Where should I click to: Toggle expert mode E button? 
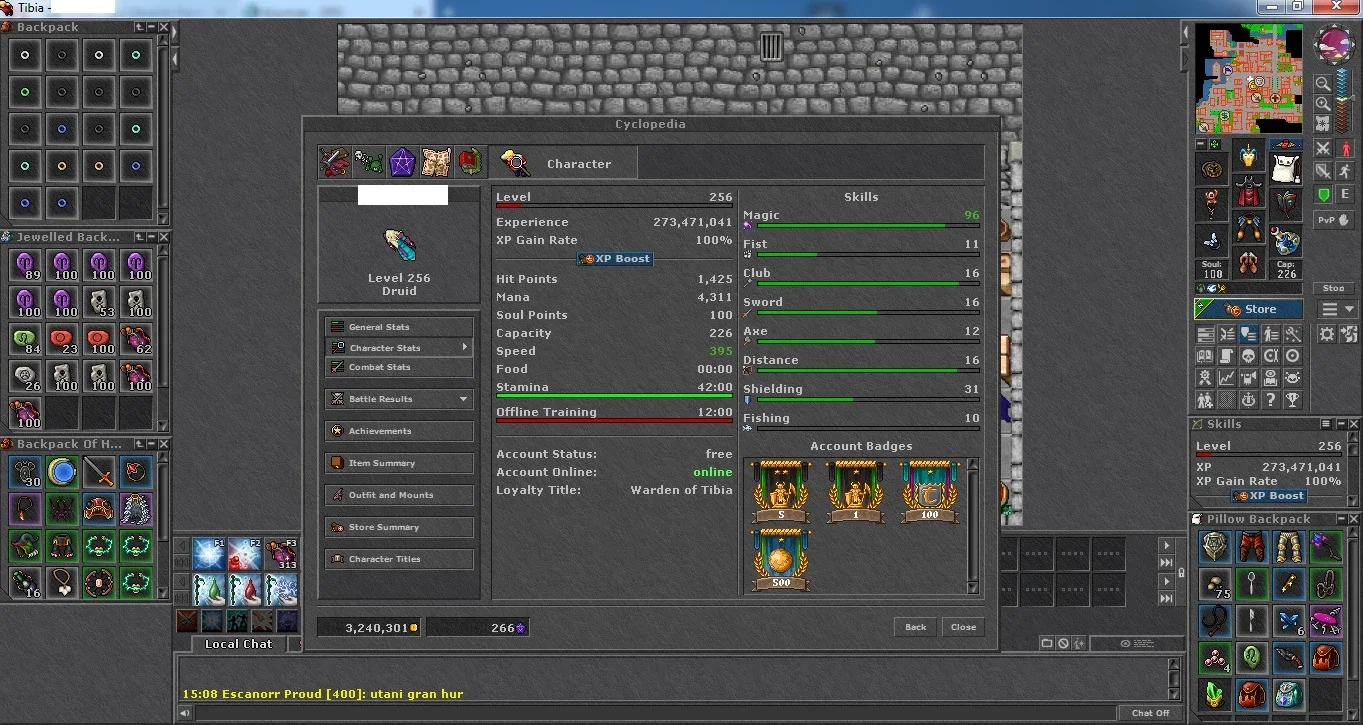[x=1345, y=195]
